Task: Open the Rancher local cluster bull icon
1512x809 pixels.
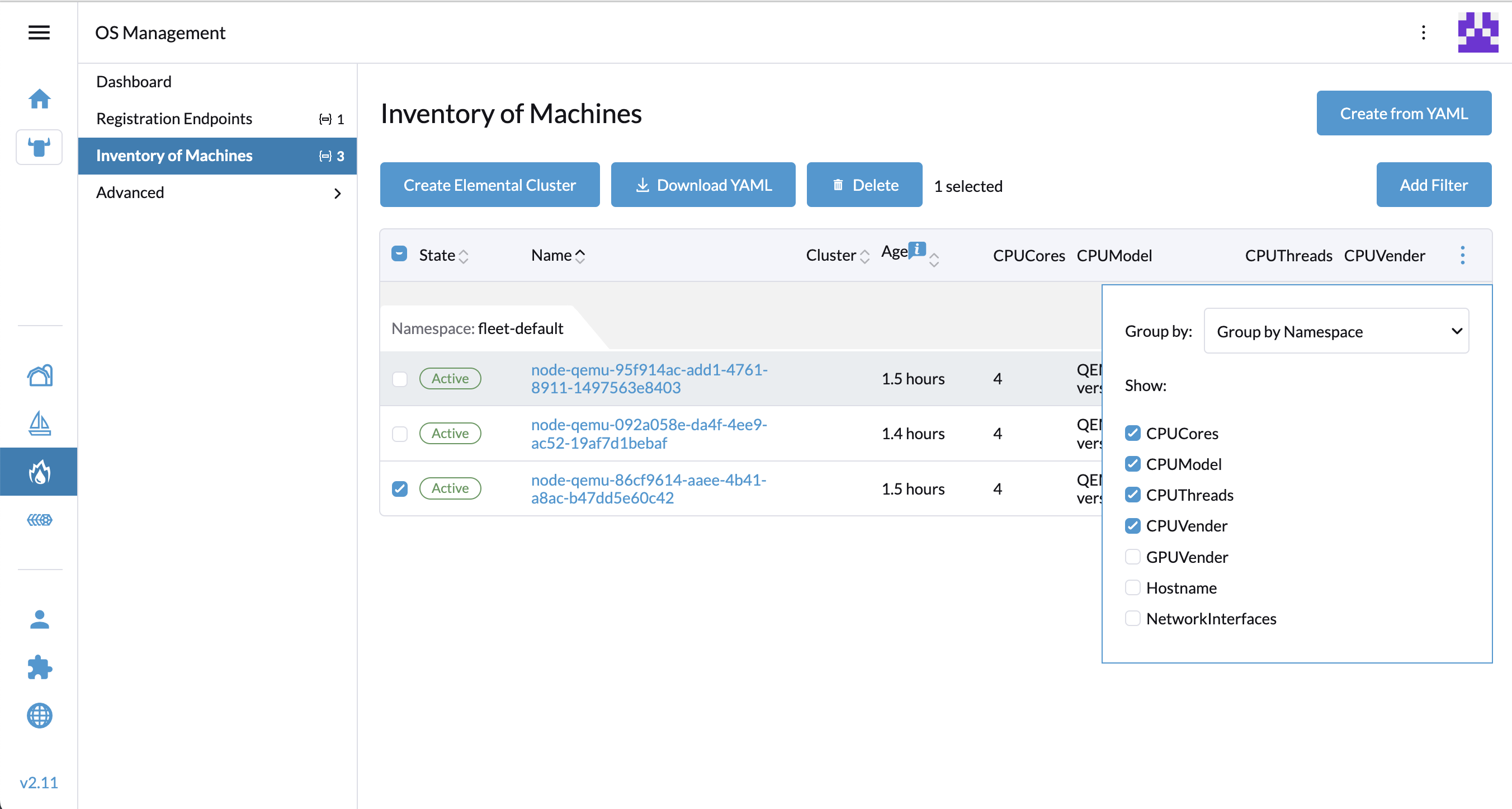Action: 39,147
